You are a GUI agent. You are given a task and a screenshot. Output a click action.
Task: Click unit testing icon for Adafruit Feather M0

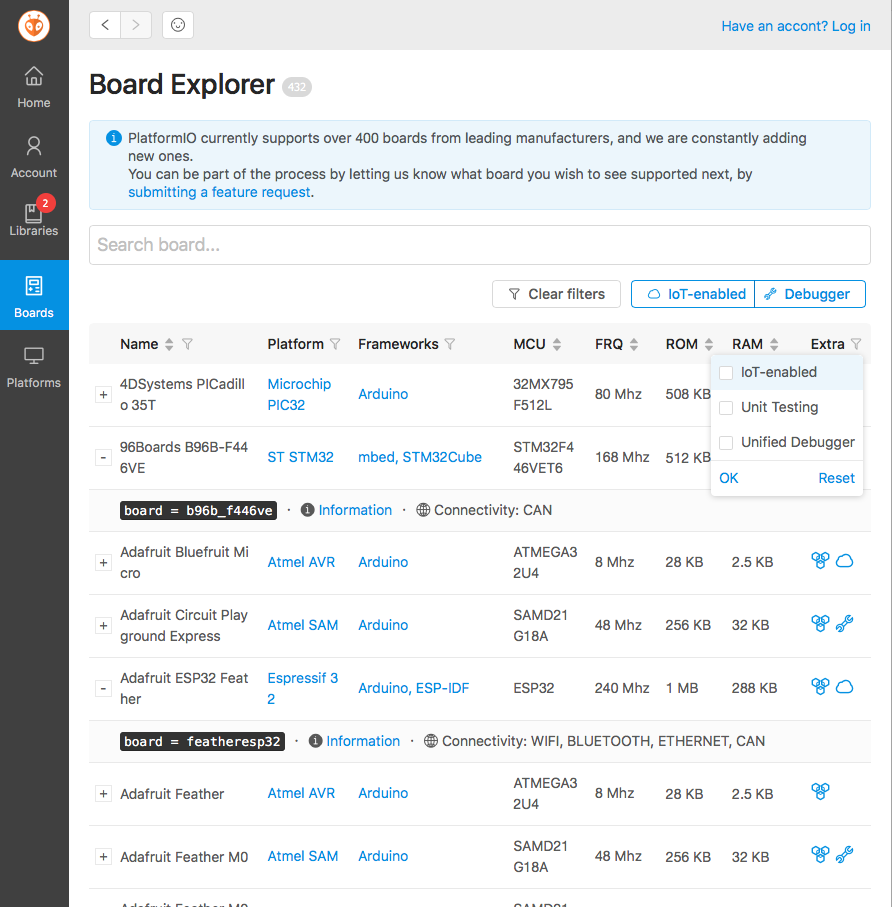[820, 854]
